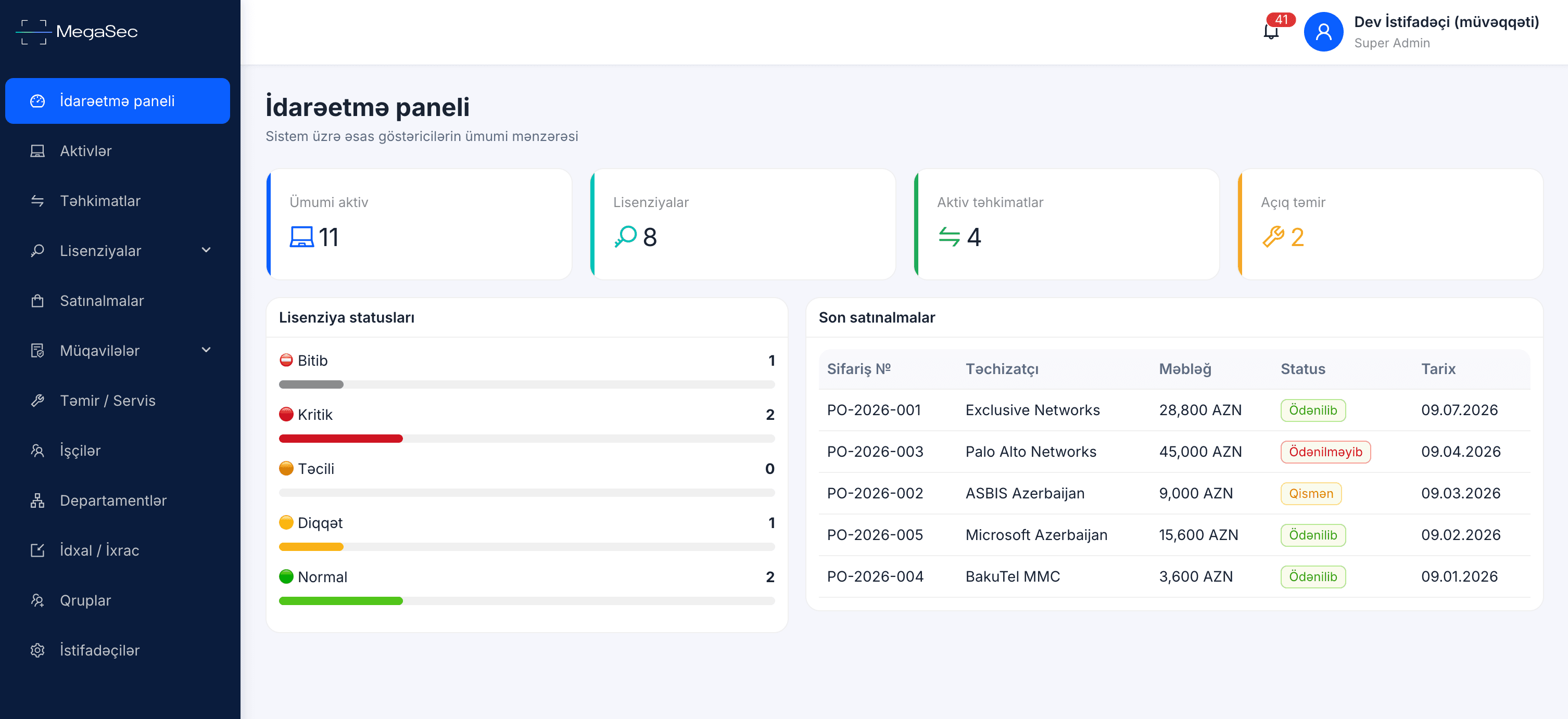Click the Aktivlər laptop icon
Viewport: 1568px width, 719px height.
tap(37, 151)
